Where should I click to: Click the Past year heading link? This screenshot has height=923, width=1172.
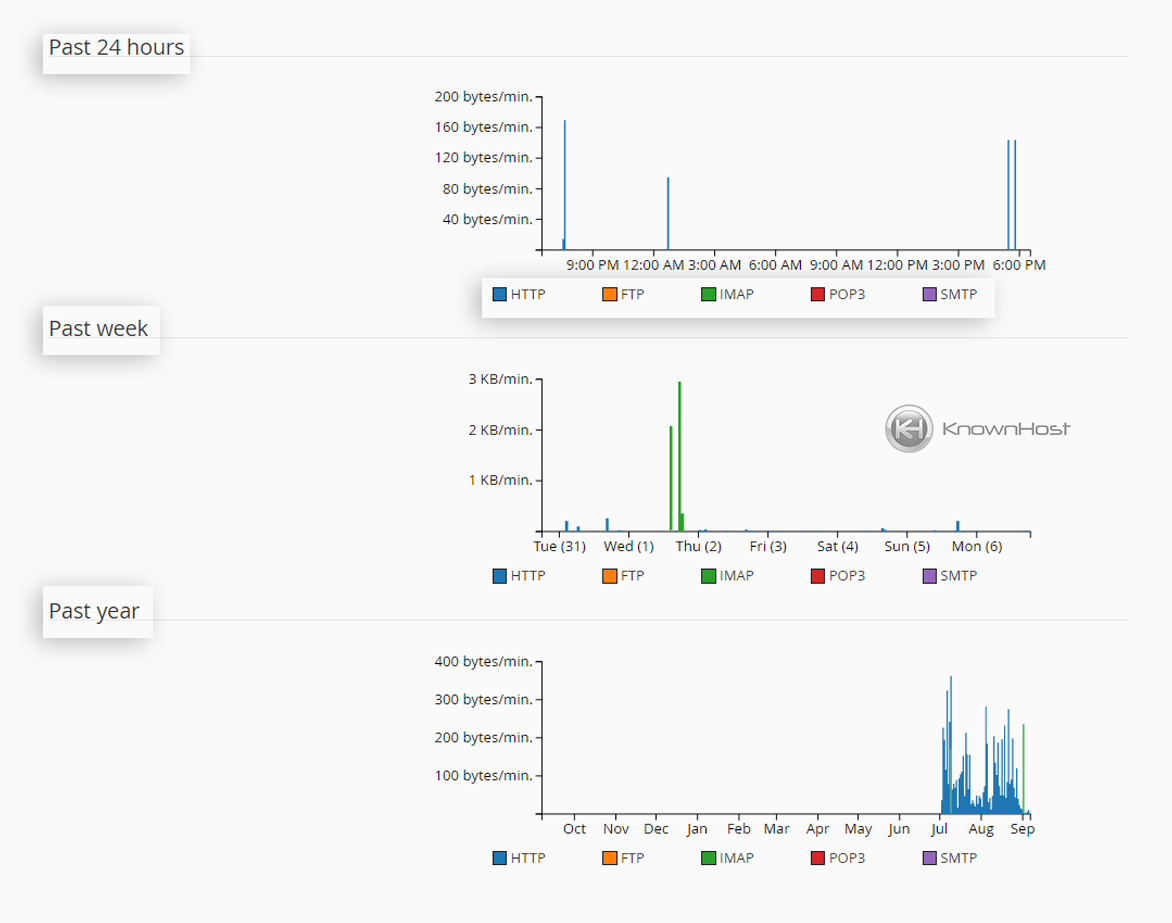(97, 611)
